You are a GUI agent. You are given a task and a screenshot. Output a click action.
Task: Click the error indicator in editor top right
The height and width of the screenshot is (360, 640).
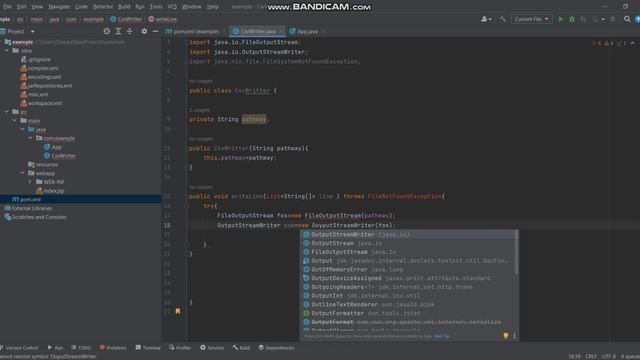pos(596,43)
